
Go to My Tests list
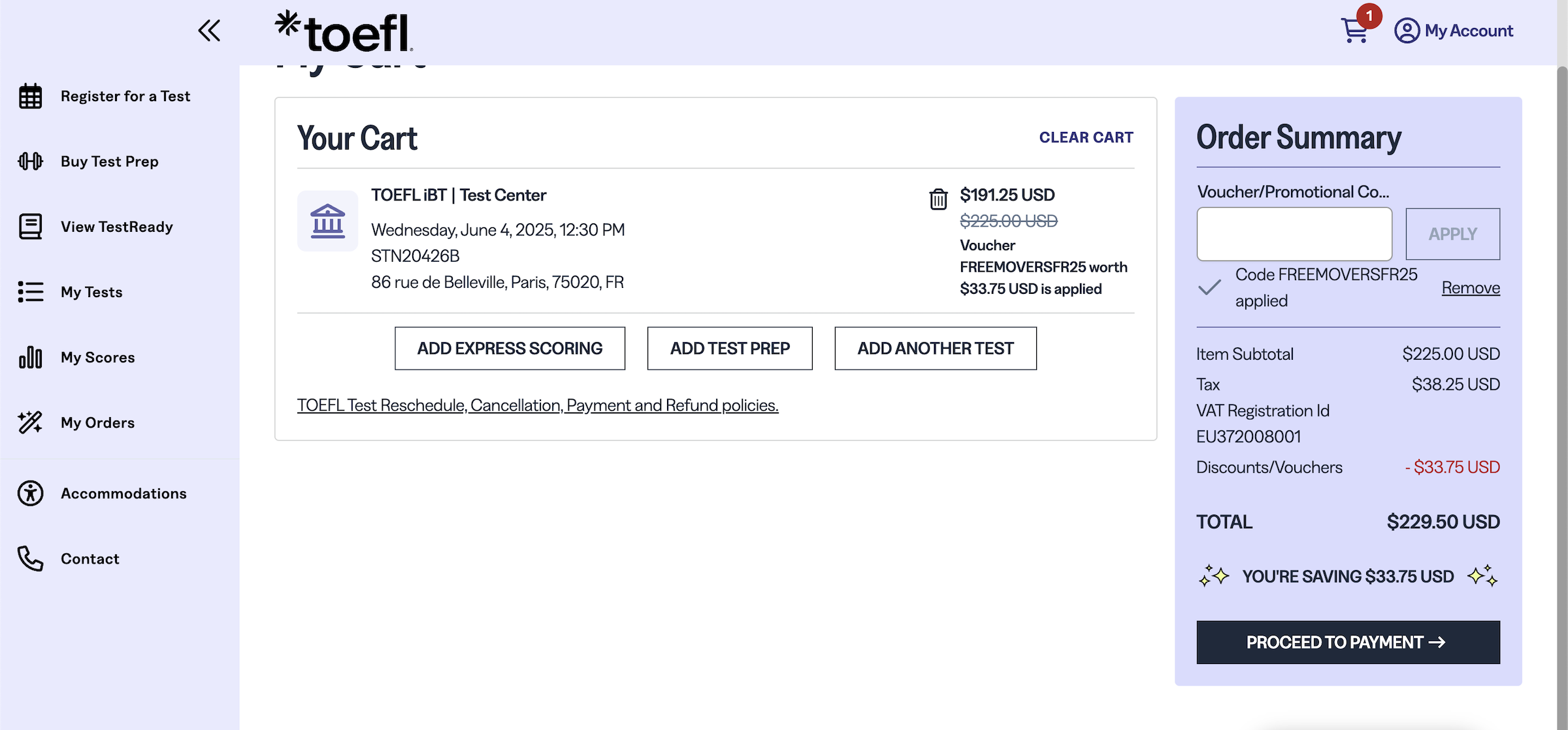coord(91,292)
